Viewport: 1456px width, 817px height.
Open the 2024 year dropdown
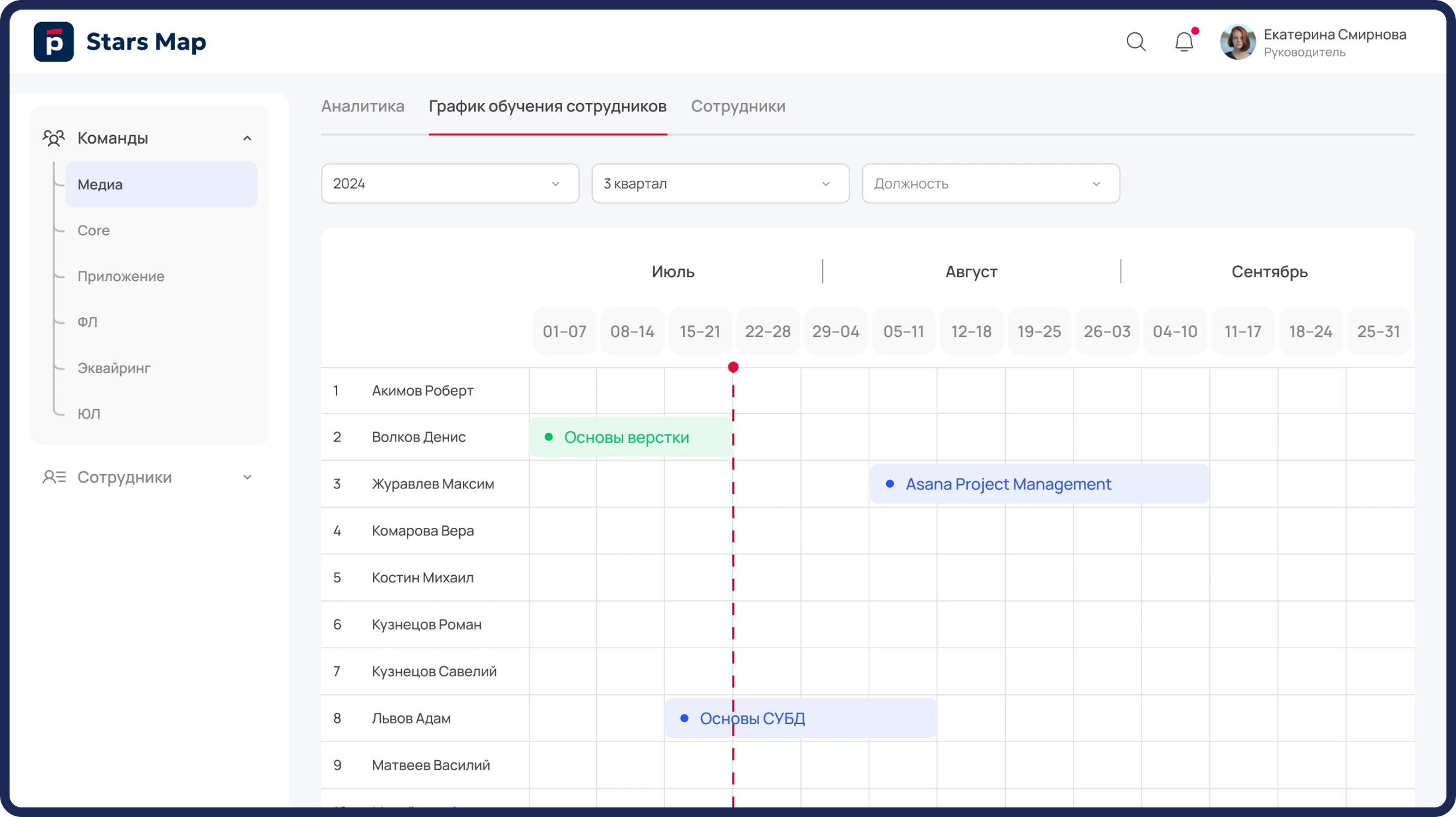coord(450,184)
